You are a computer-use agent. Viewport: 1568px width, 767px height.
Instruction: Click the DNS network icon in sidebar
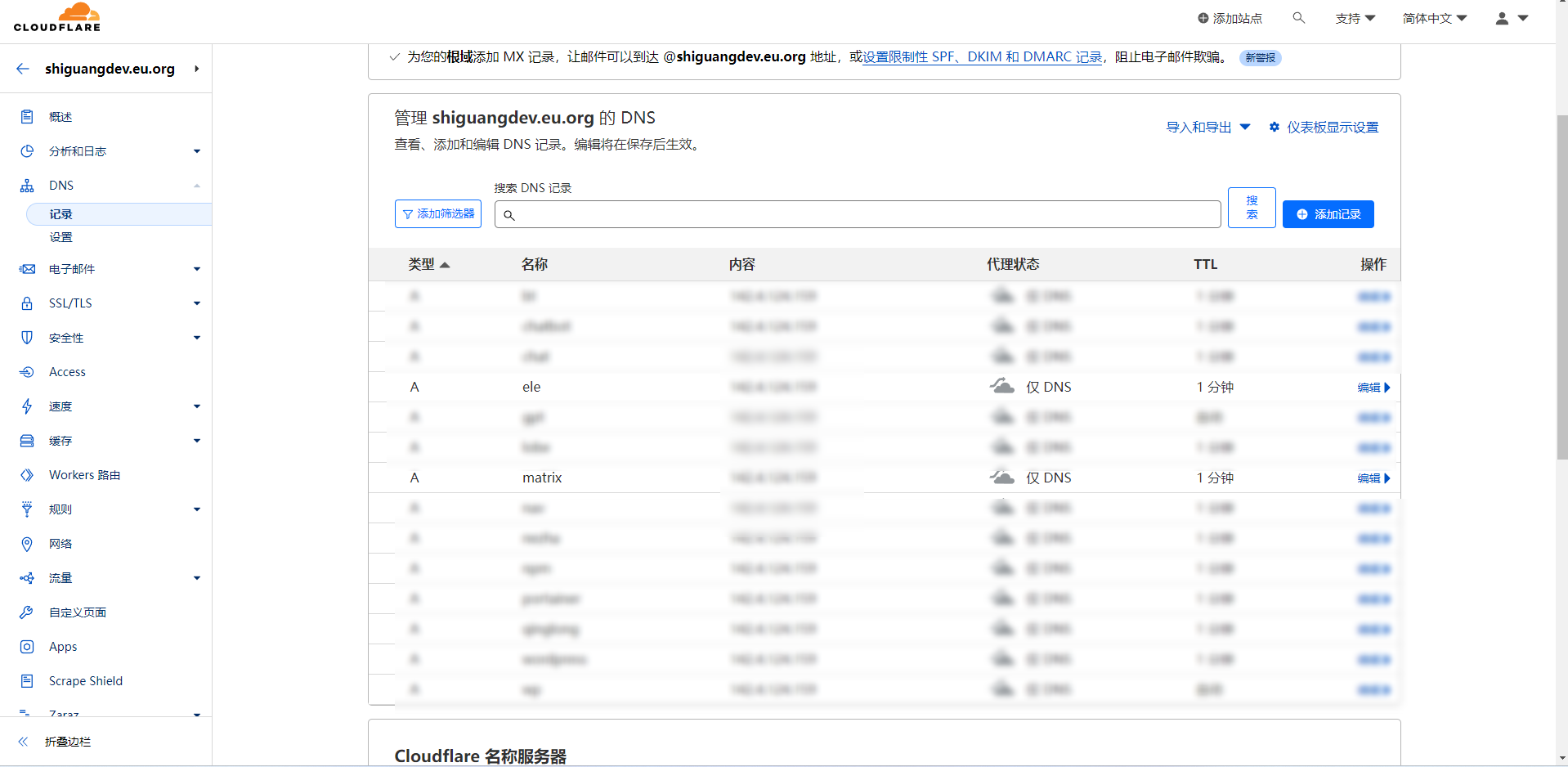point(27,186)
